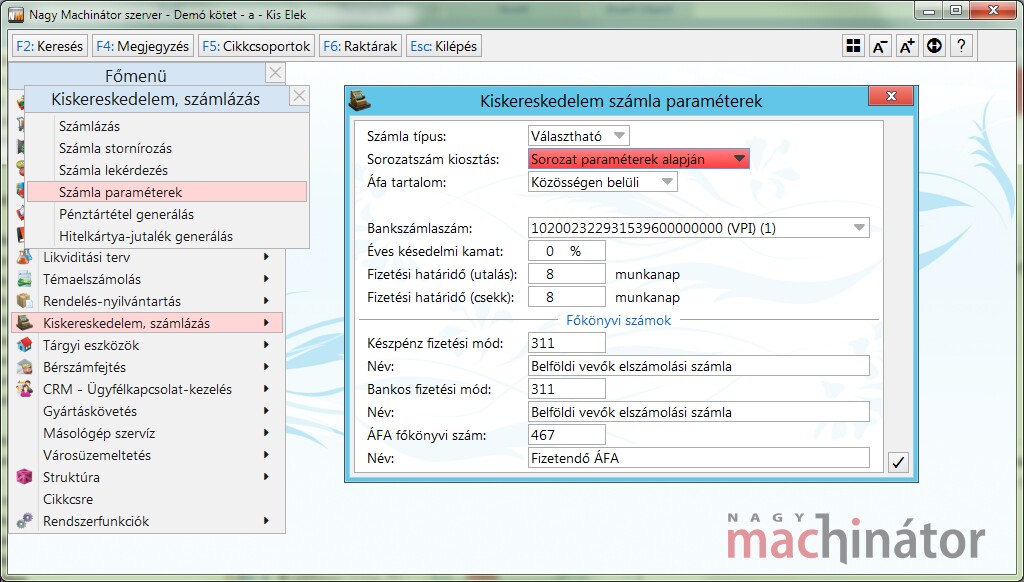Click F6: Raktárak button
The image size is (1024, 582).
(360, 46)
